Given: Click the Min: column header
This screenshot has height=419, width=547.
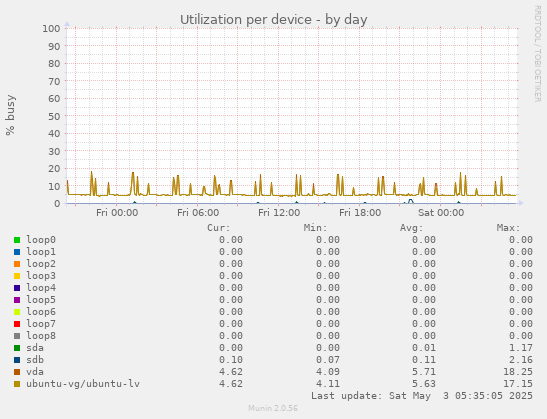Looking at the screenshot, I should pyautogui.click(x=315, y=228).
